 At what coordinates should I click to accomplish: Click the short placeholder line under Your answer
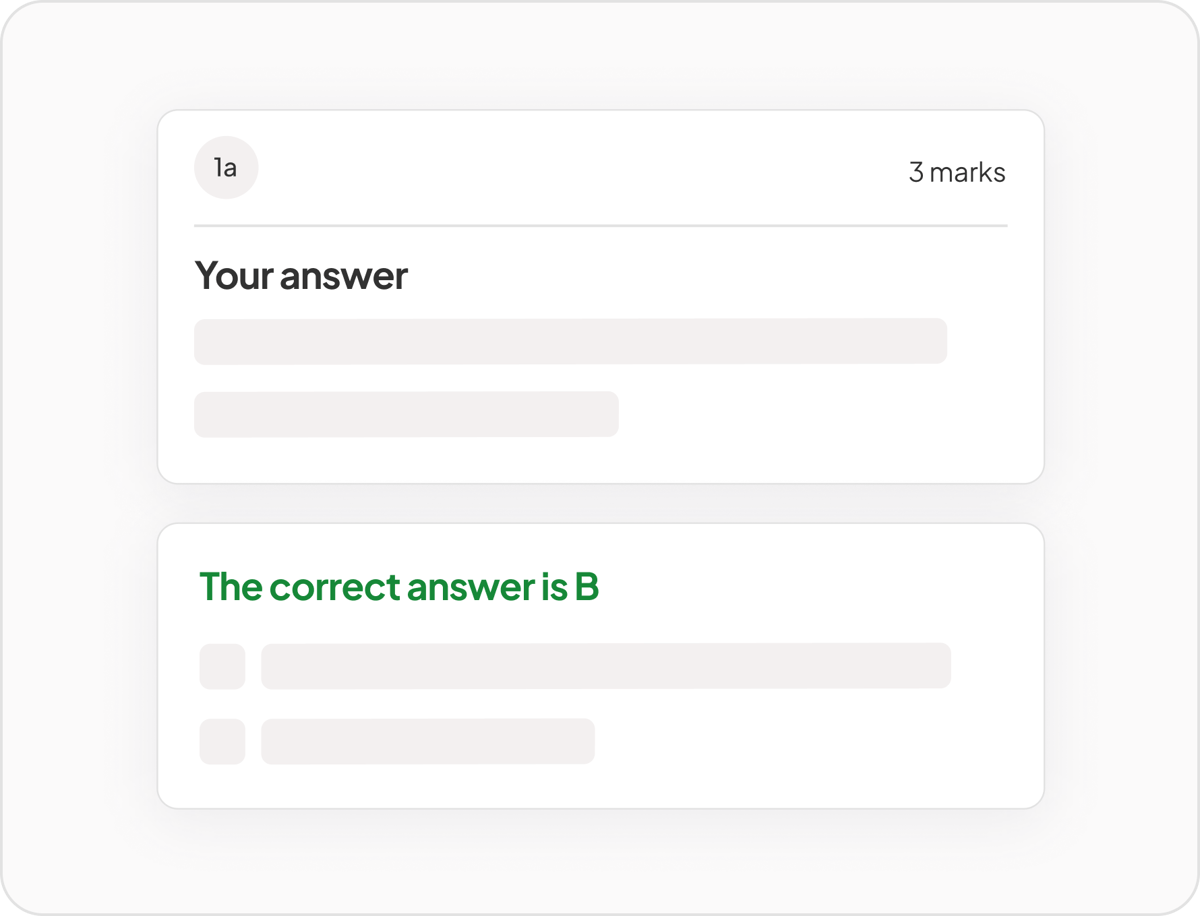point(406,414)
